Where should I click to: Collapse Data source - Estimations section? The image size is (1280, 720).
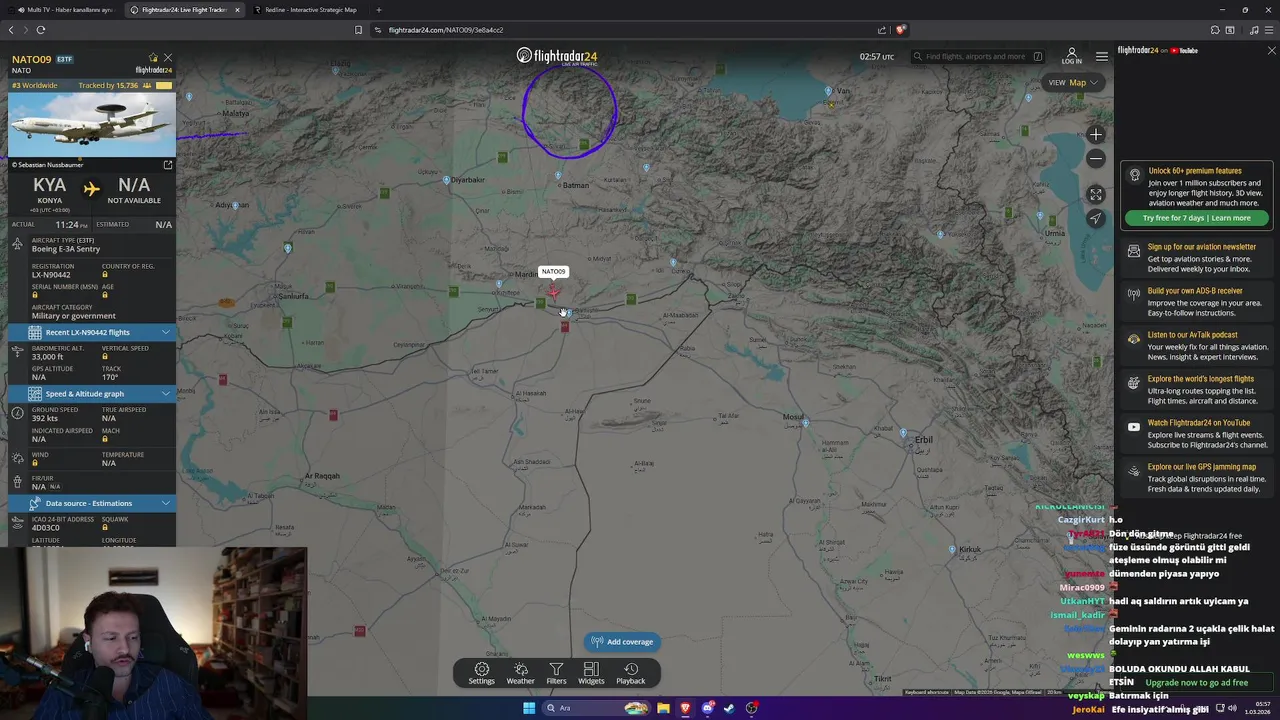[x=166, y=503]
